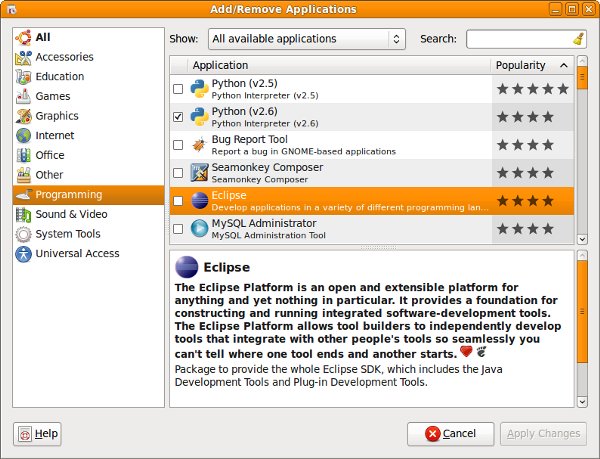600x459 pixels.
Task: Select the Bug Report Tool name text
Action: point(249,139)
